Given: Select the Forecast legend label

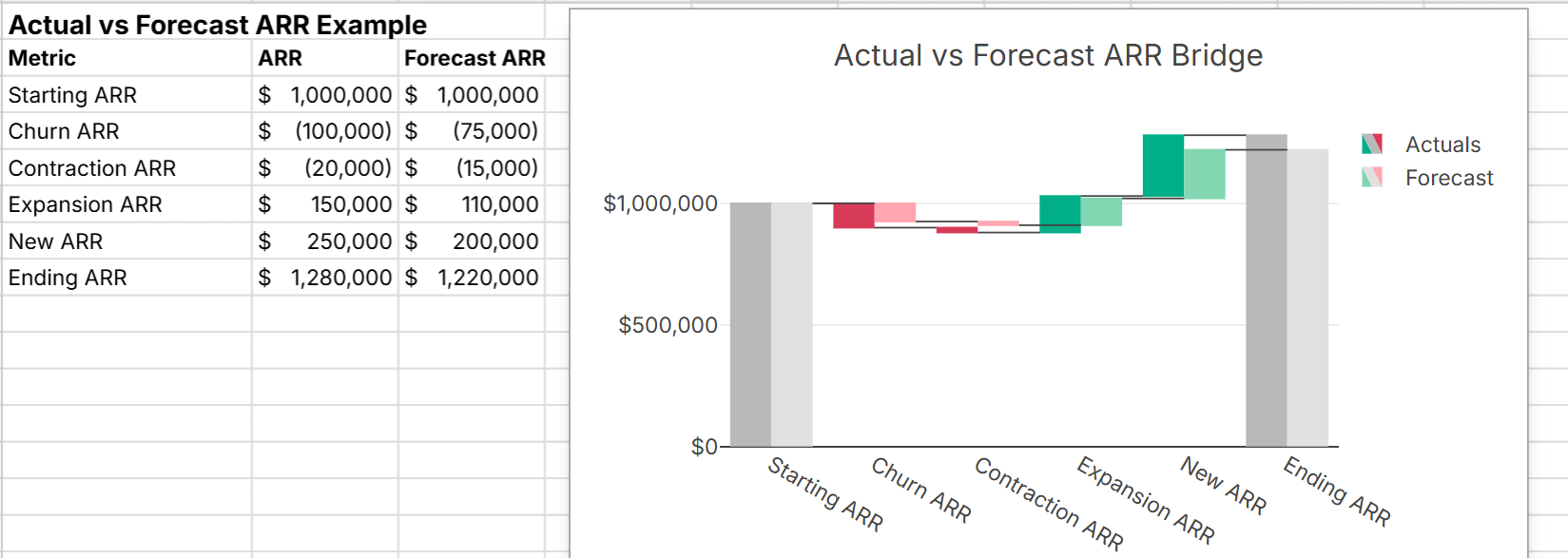Looking at the screenshot, I should [x=1449, y=178].
